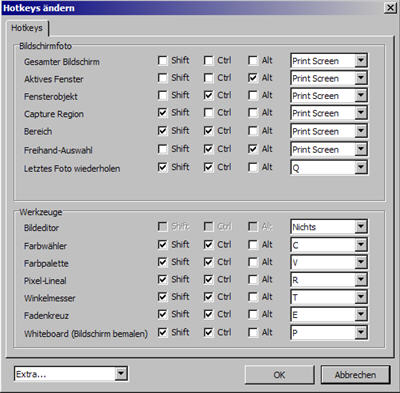The height and width of the screenshot is (393, 400).
Task: Click the Gesamter Bildschirm label
Action: coord(62,62)
